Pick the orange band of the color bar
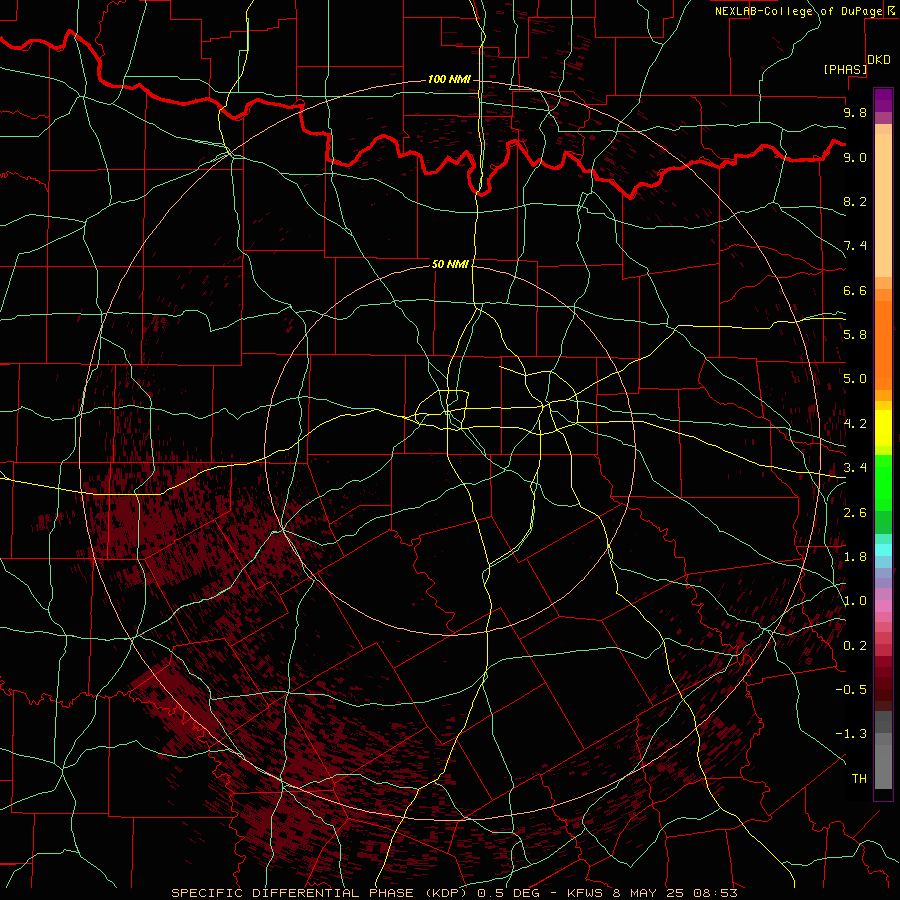This screenshot has height=900, width=900. pyautogui.click(x=883, y=346)
